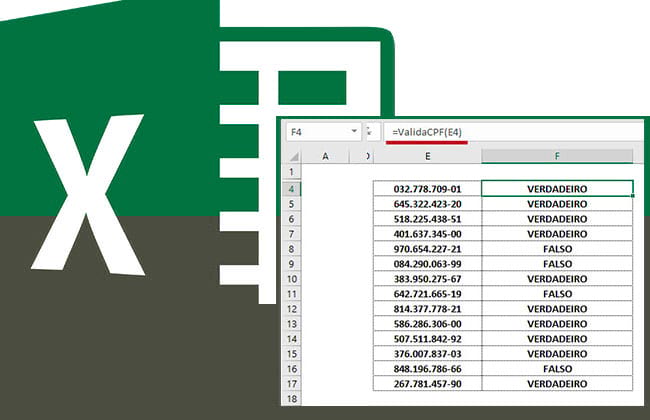Viewport: 650px width, 420px height.
Task: Click VERDADEIRO result next to 645.322.423-20
Action: tap(557, 204)
